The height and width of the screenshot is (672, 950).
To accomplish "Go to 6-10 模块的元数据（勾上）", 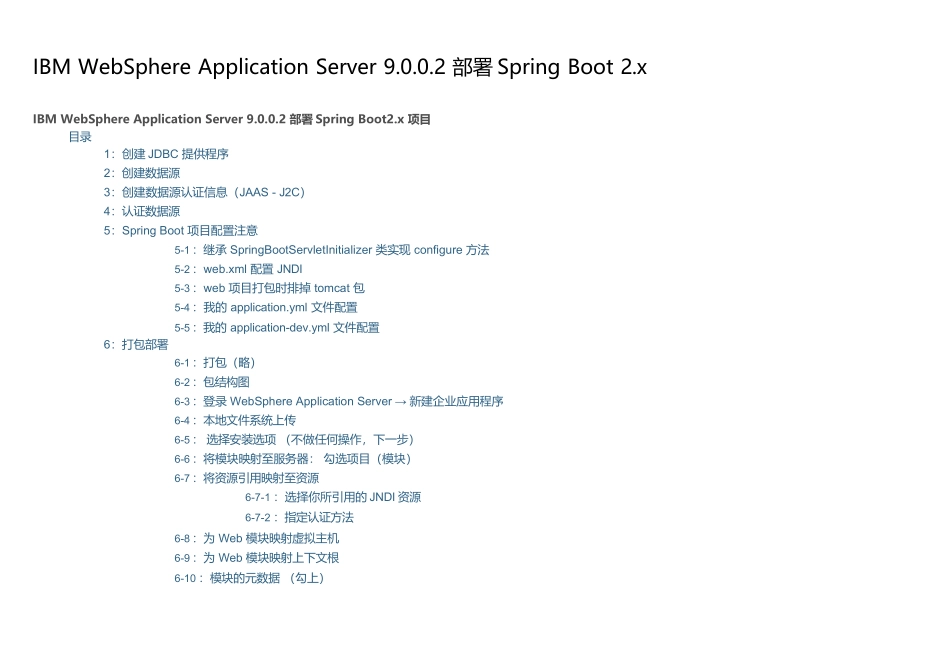I will coord(250,578).
